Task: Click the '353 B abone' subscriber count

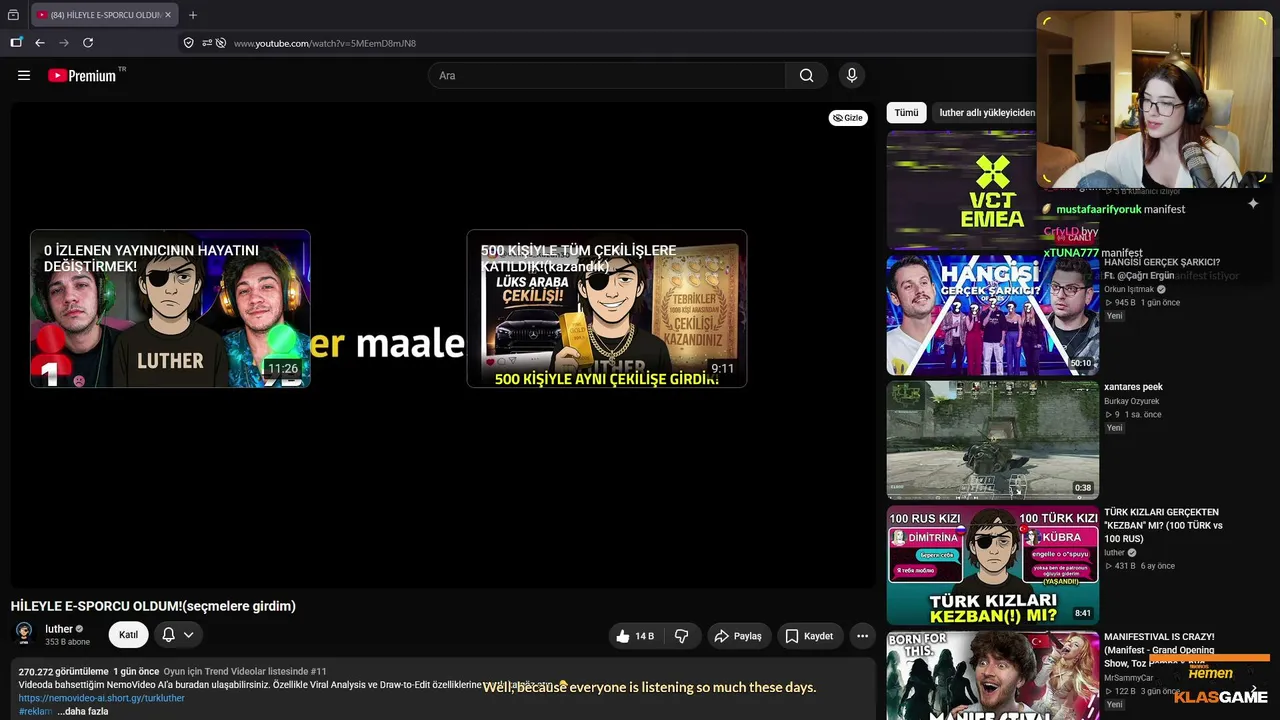Action: point(67,642)
